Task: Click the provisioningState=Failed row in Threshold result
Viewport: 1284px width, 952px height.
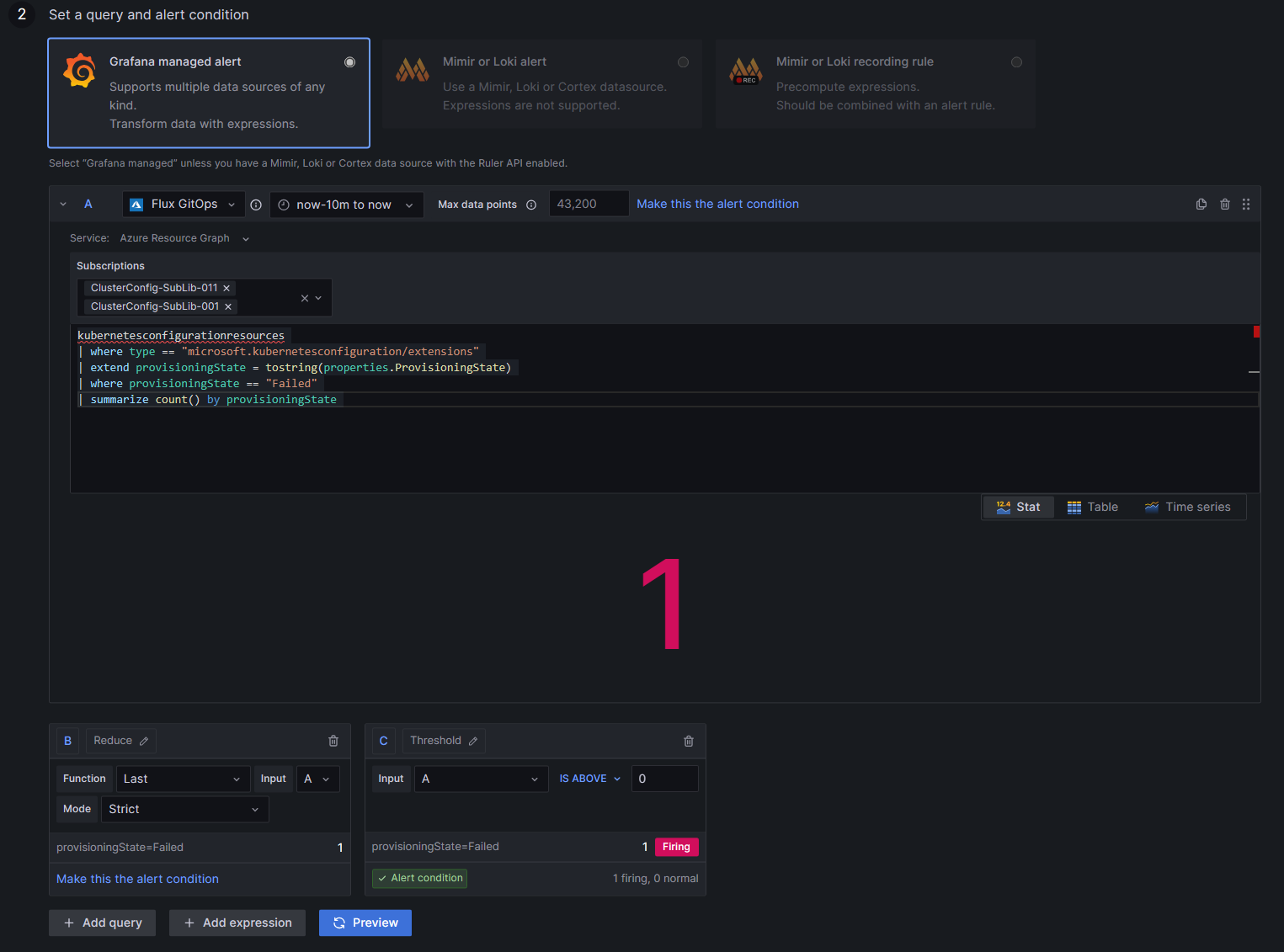Action: point(535,847)
